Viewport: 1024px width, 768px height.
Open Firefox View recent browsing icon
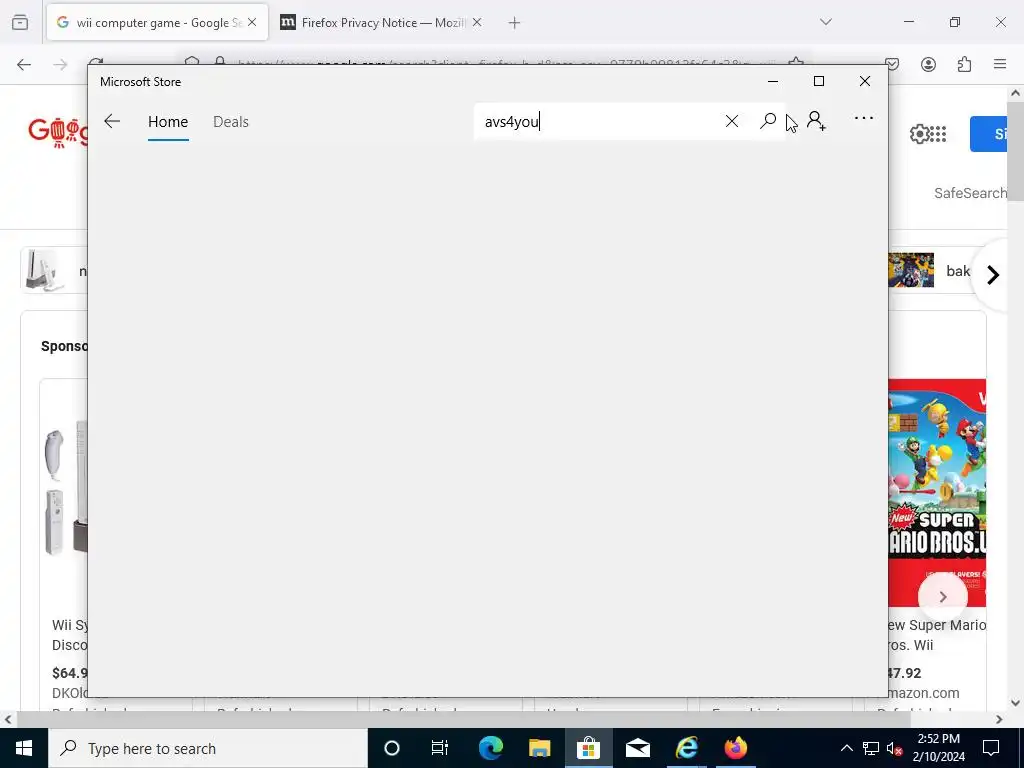point(20,23)
